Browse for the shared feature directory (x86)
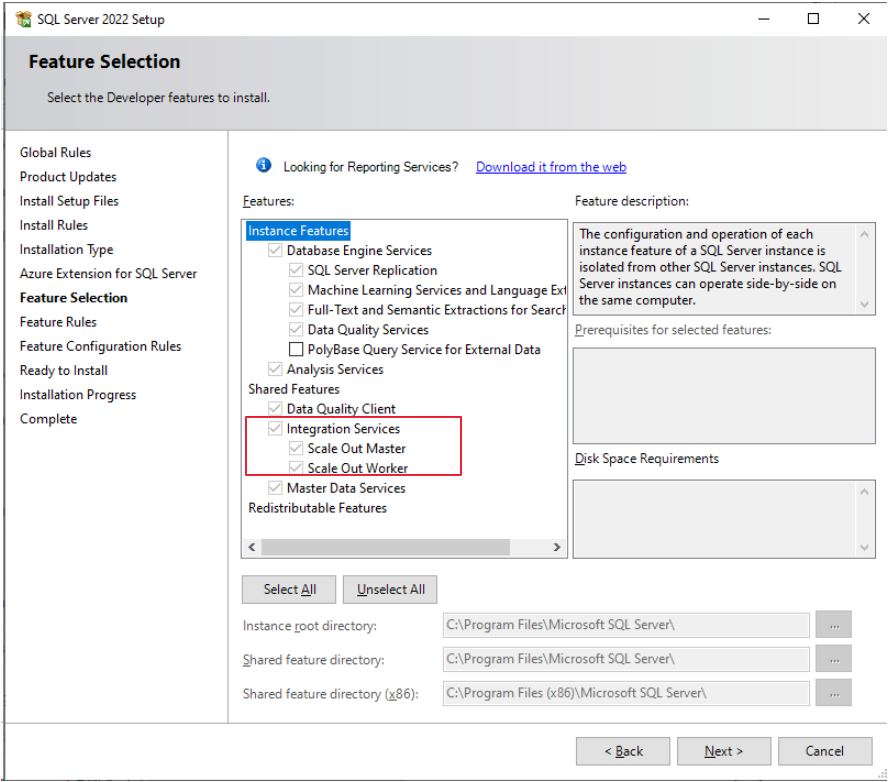Viewport: 895px width, 782px height. [x=833, y=693]
